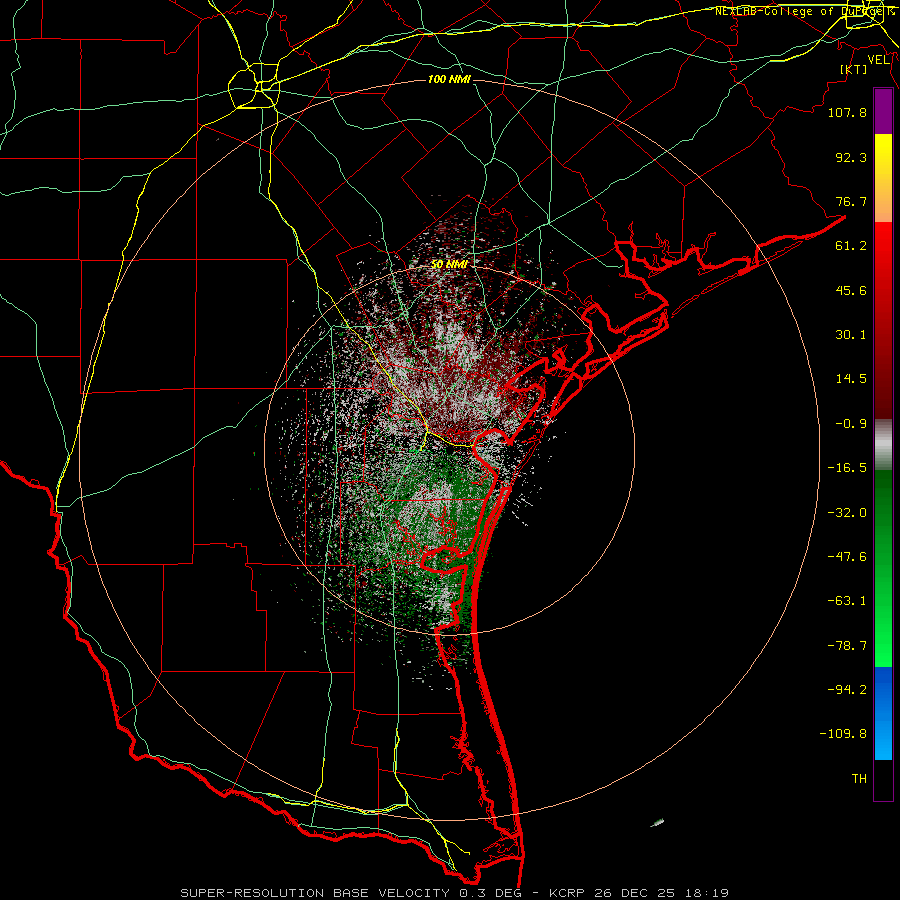
Task: Click the -32.0 legend value
Action: click(847, 513)
